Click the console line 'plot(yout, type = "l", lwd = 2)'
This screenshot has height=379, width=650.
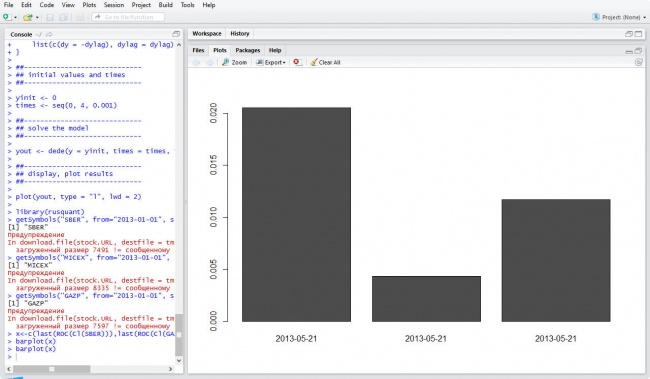click(78, 197)
